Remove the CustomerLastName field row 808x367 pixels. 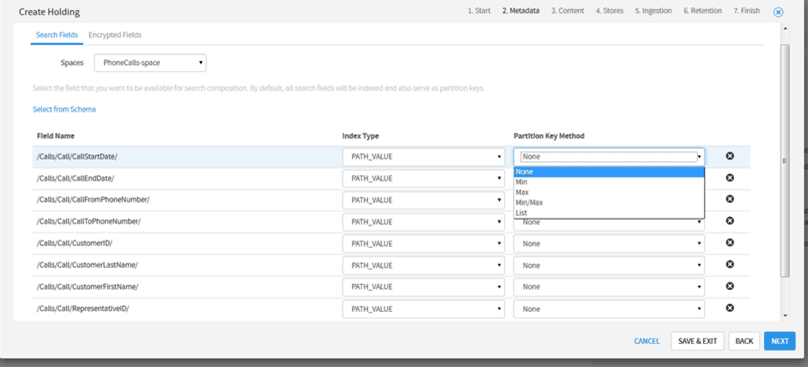point(730,264)
